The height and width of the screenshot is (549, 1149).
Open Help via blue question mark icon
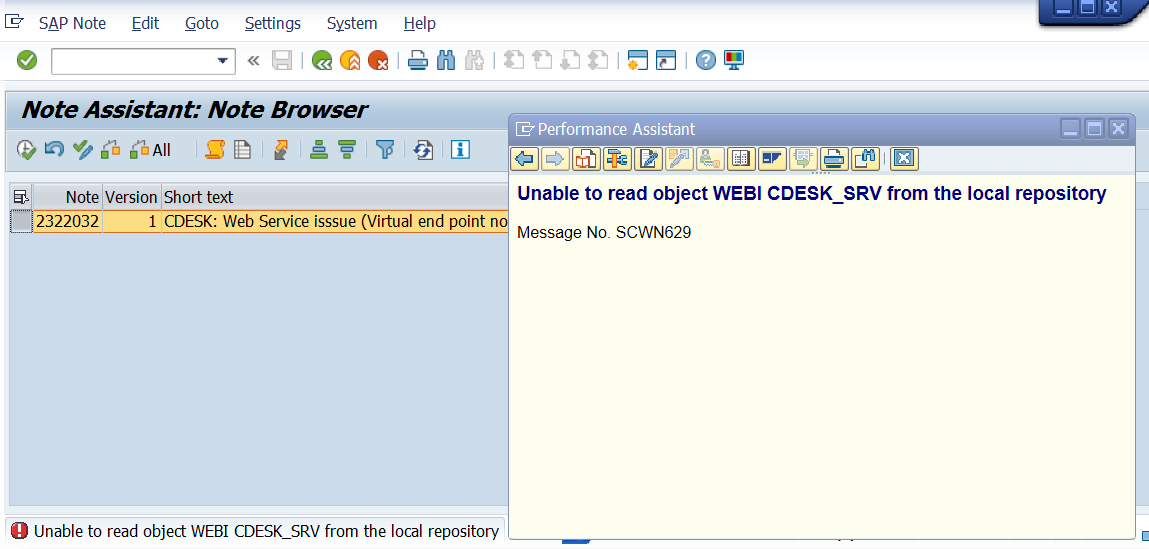click(x=705, y=61)
